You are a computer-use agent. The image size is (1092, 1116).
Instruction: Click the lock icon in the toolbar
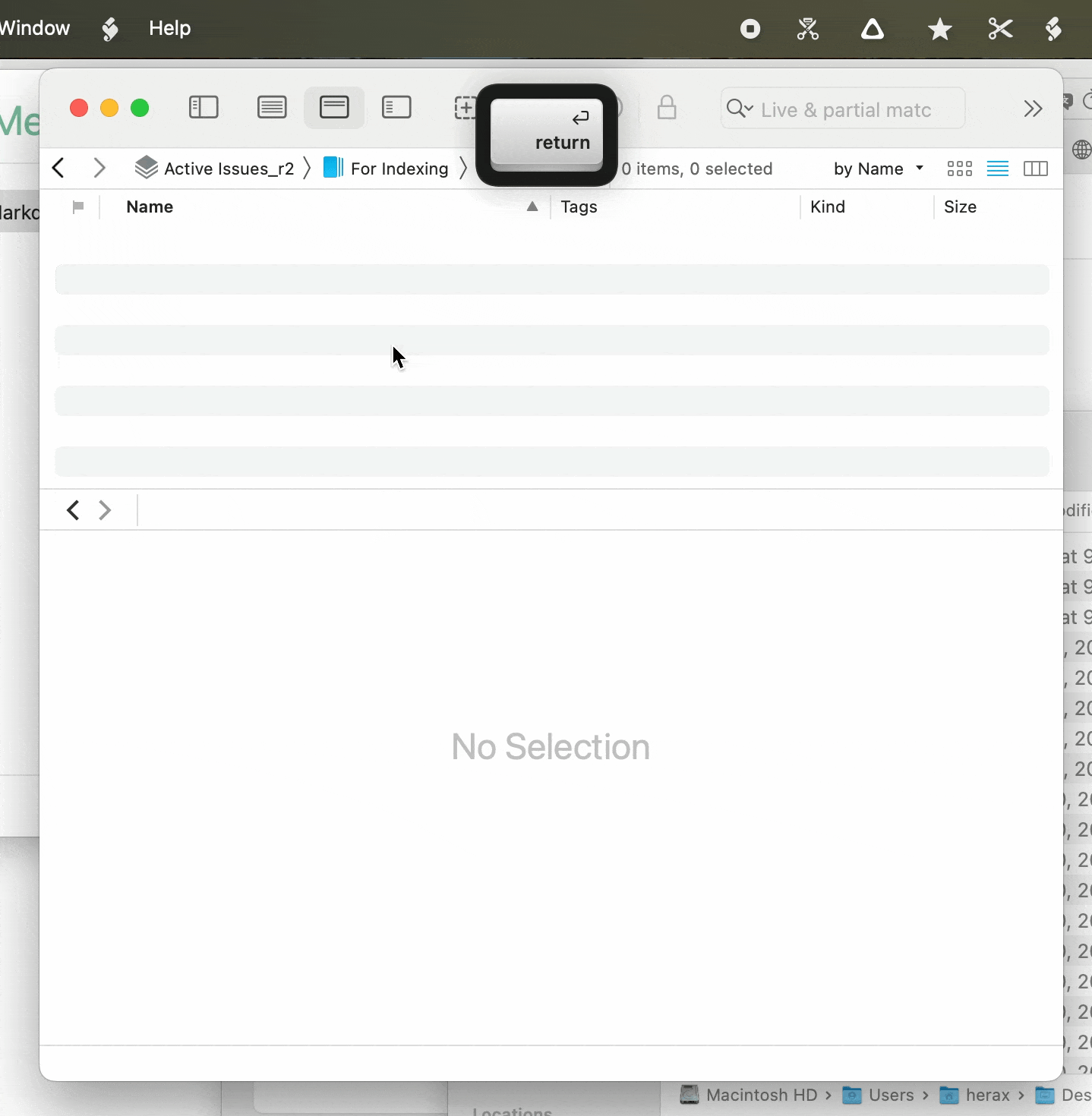click(666, 108)
